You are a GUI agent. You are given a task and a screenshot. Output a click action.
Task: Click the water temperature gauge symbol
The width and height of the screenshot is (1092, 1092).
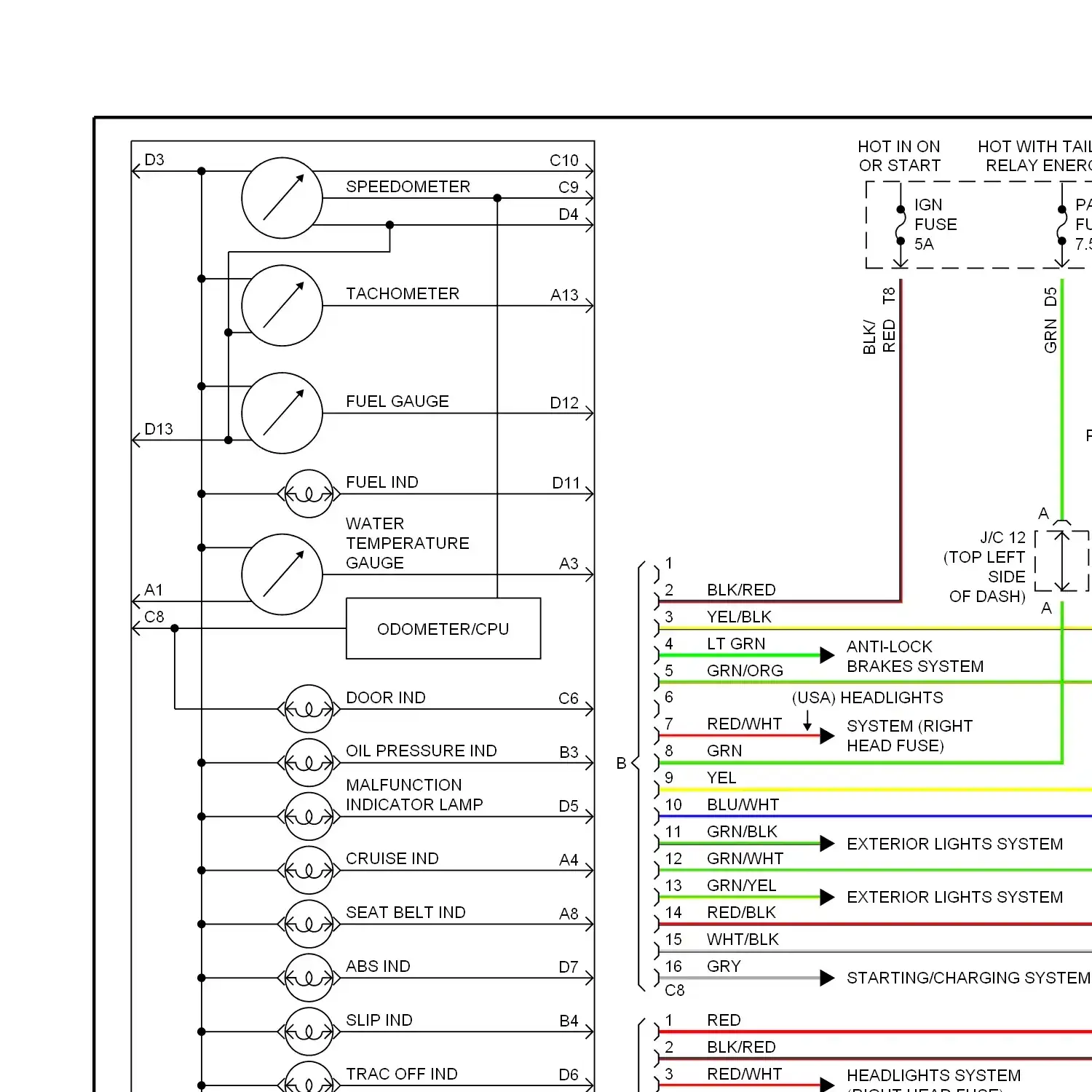coord(282,574)
